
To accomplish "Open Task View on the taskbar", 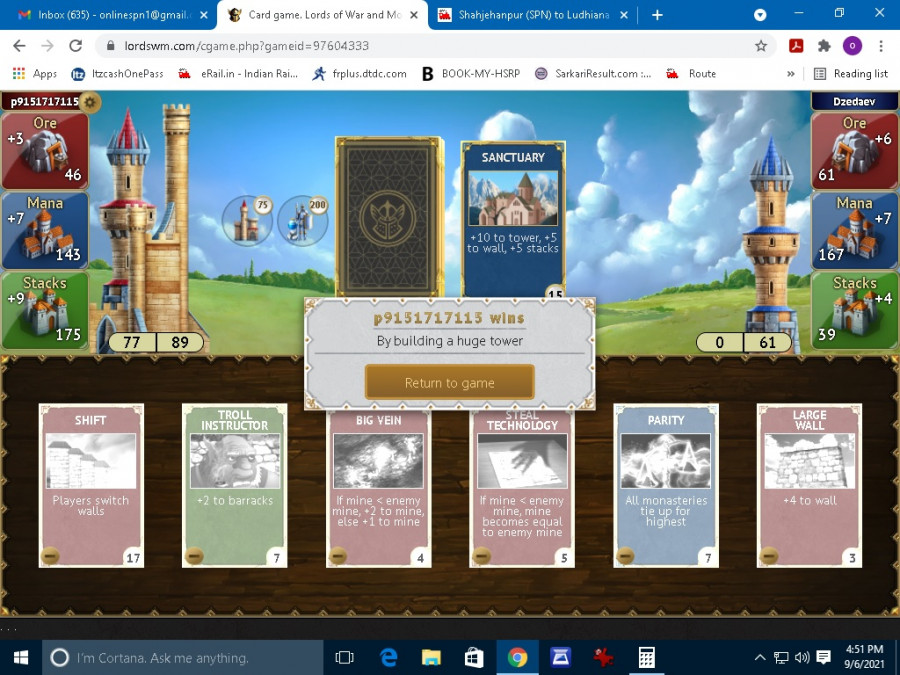I will (344, 658).
